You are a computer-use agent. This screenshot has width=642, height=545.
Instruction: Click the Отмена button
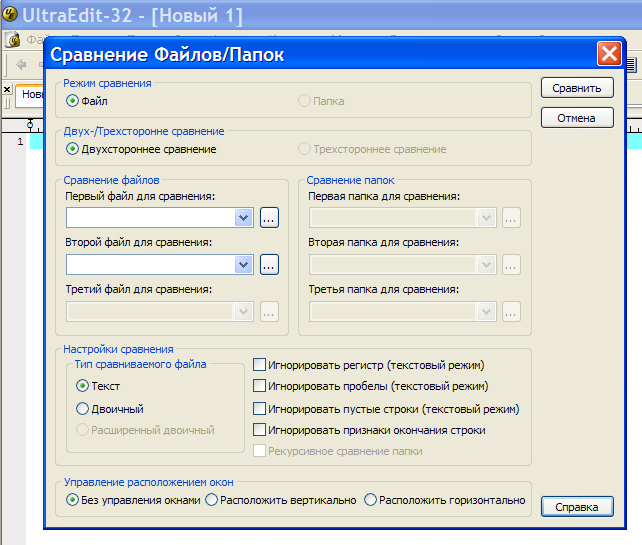[x=577, y=118]
